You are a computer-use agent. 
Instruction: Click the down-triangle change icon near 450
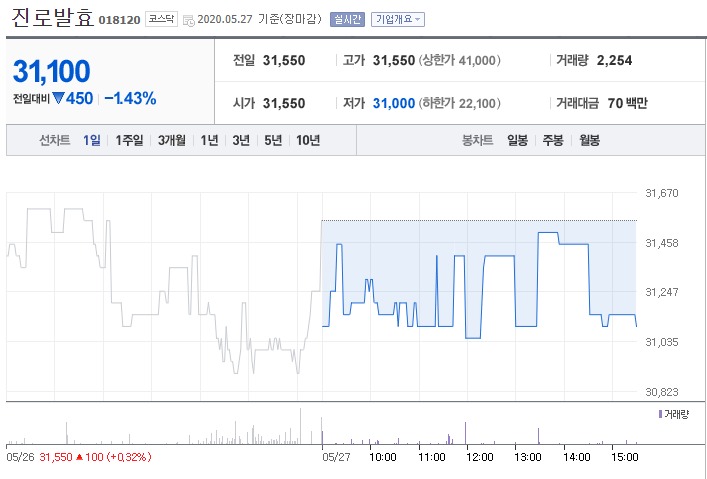coord(59,97)
